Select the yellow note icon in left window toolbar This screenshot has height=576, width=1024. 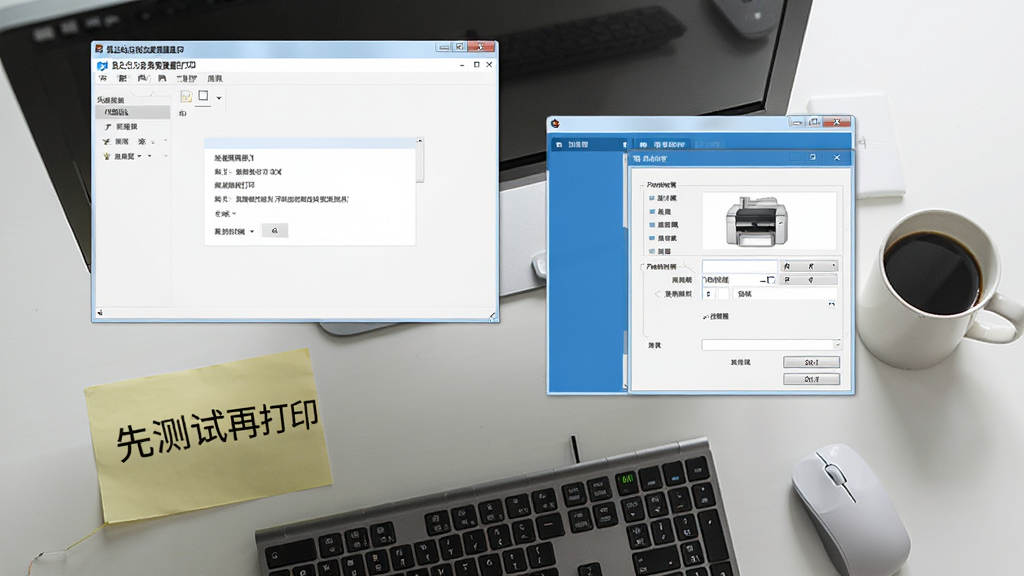click(x=186, y=97)
